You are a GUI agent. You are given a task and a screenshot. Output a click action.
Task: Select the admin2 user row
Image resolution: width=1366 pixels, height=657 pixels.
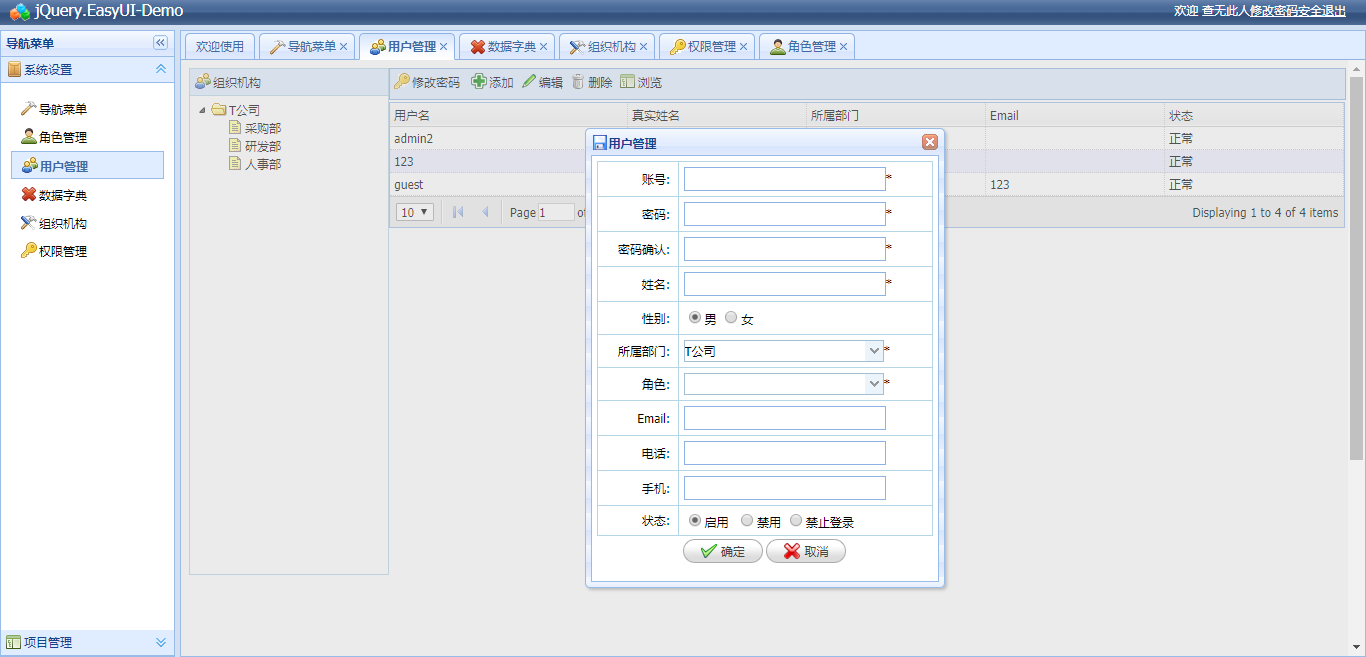pos(866,138)
